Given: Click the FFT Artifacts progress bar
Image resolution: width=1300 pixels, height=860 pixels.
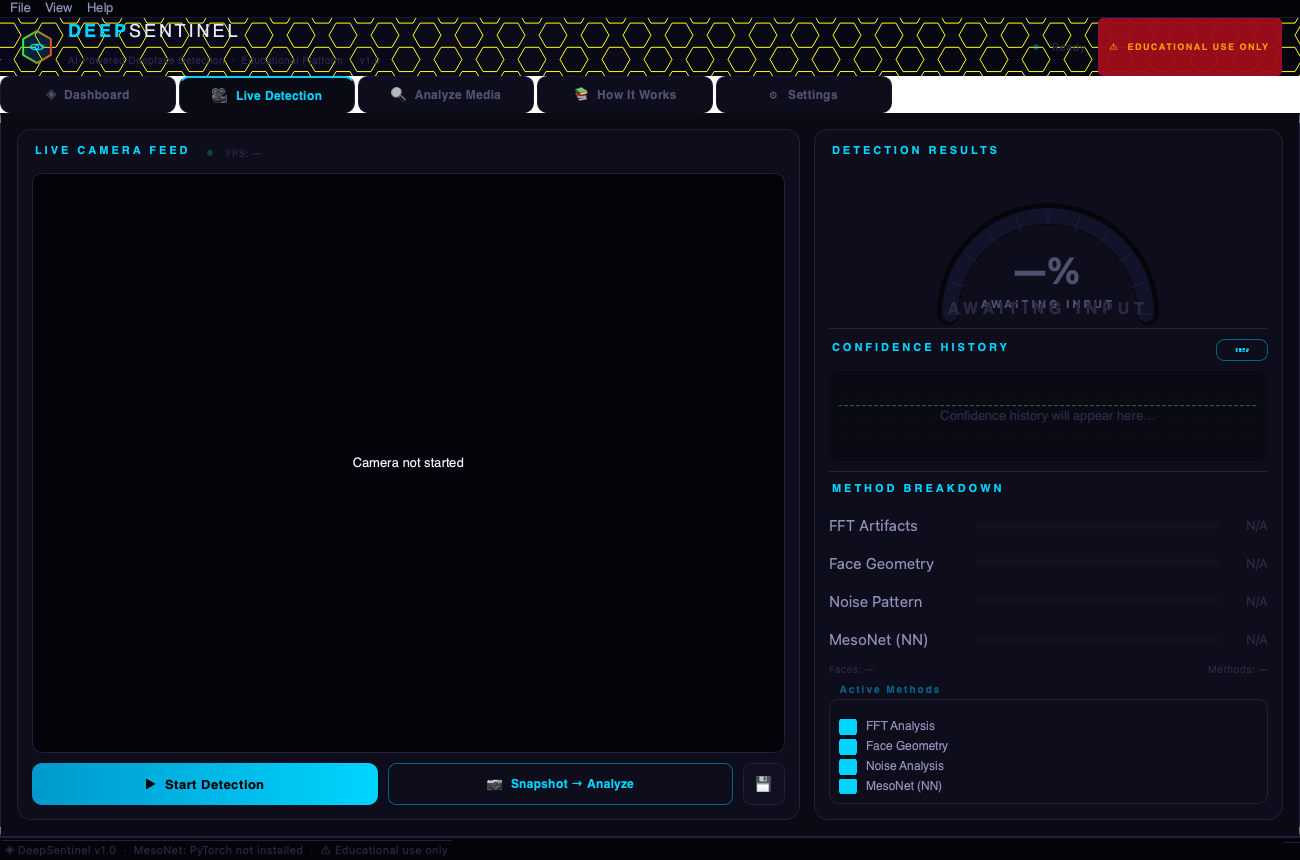Looking at the screenshot, I should (1098, 525).
